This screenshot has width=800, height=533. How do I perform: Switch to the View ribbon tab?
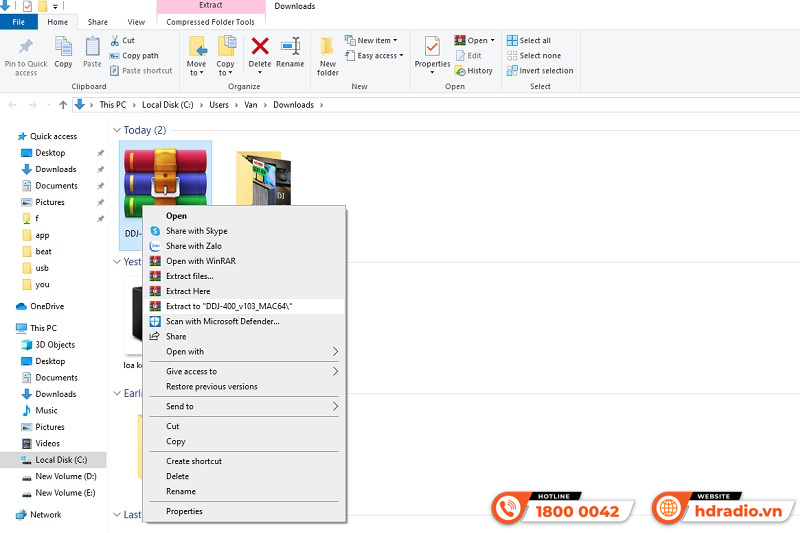click(x=136, y=21)
